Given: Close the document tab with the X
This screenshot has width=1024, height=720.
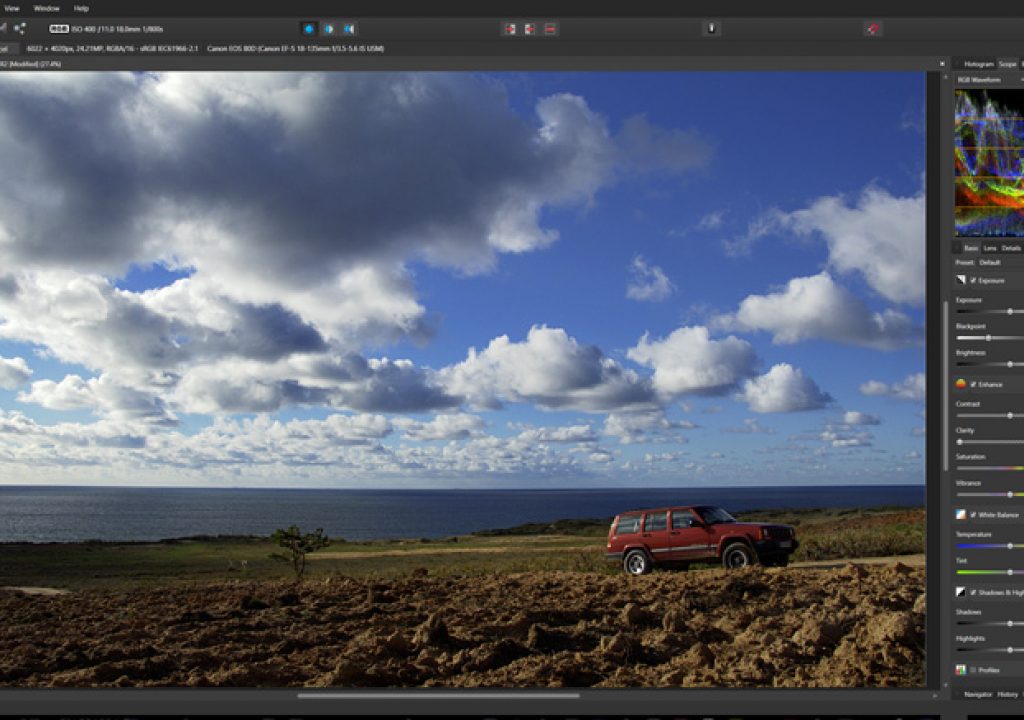Looking at the screenshot, I should click(942, 64).
